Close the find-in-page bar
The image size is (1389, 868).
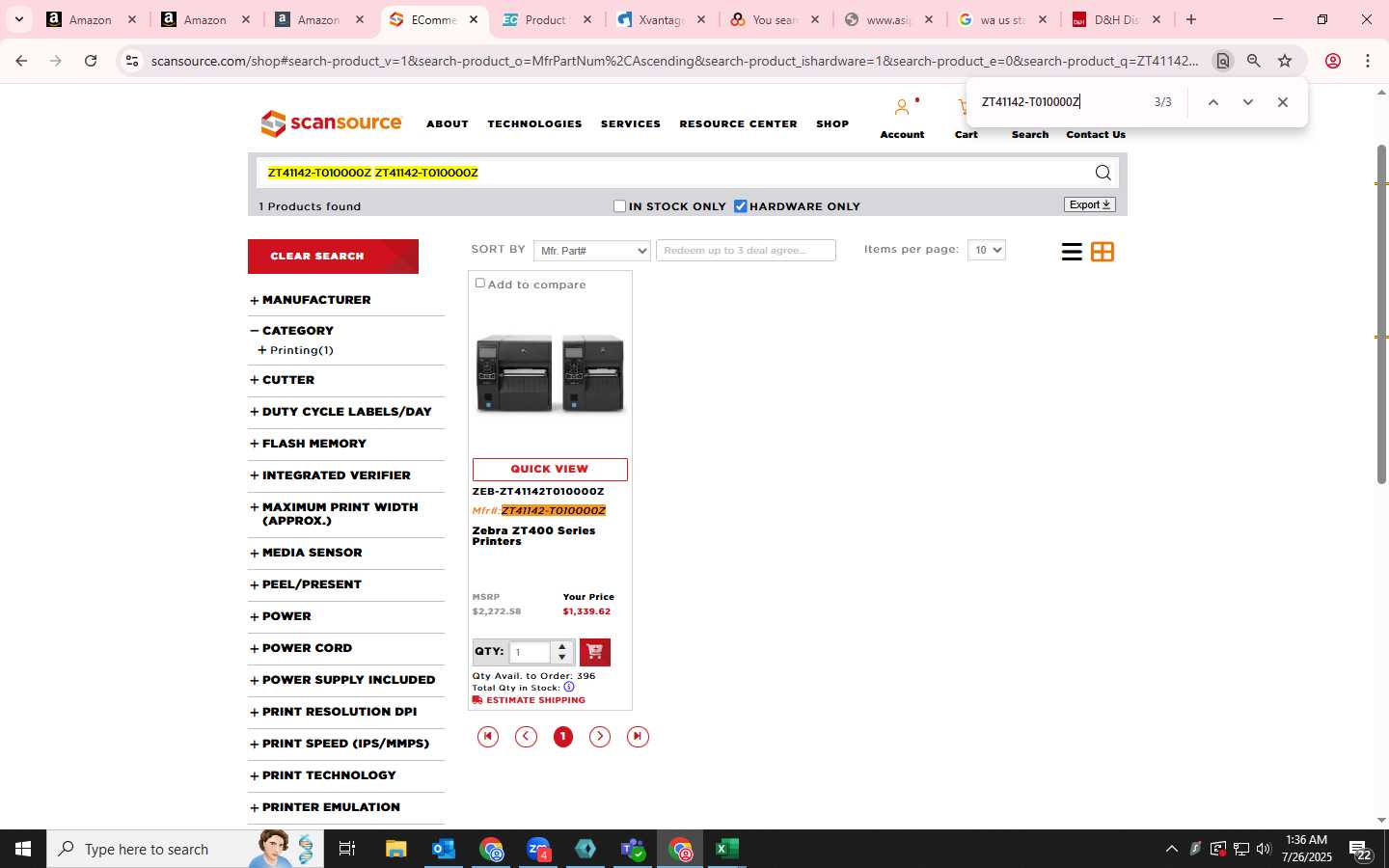(x=1283, y=102)
